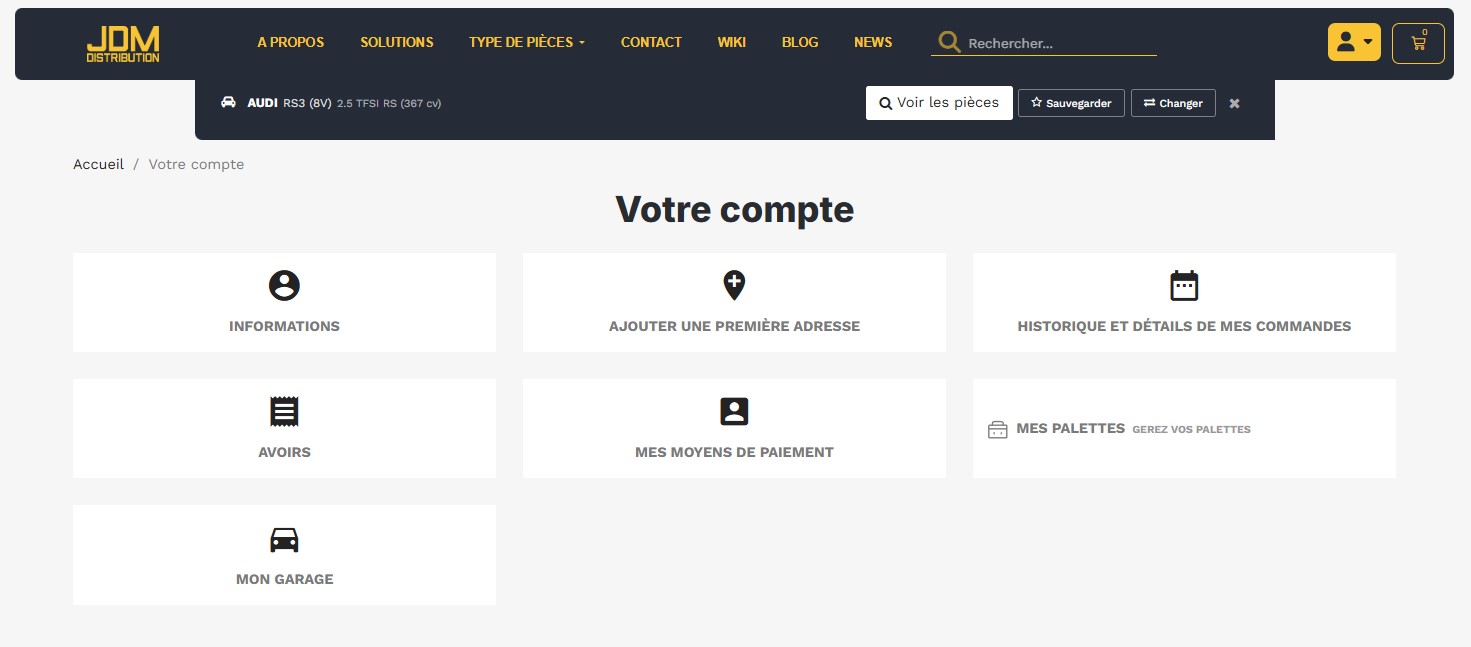
Task: Click the add address map pin icon
Action: (x=734, y=285)
